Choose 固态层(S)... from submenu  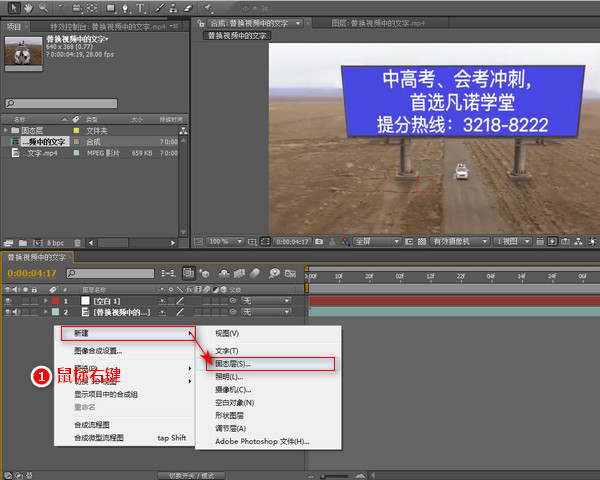click(x=270, y=364)
